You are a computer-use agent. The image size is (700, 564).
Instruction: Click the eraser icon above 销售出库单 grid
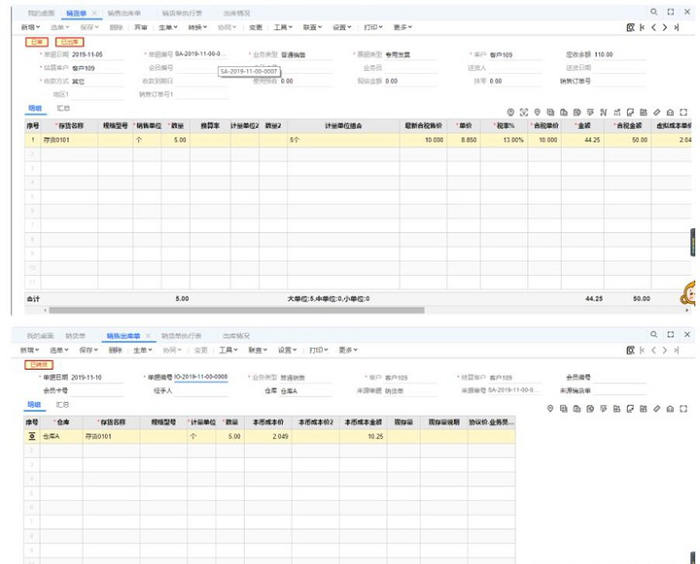(x=656, y=408)
